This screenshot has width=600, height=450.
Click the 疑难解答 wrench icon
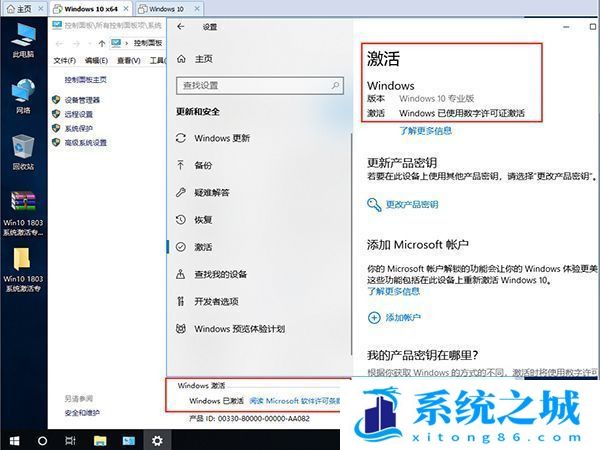tap(181, 192)
